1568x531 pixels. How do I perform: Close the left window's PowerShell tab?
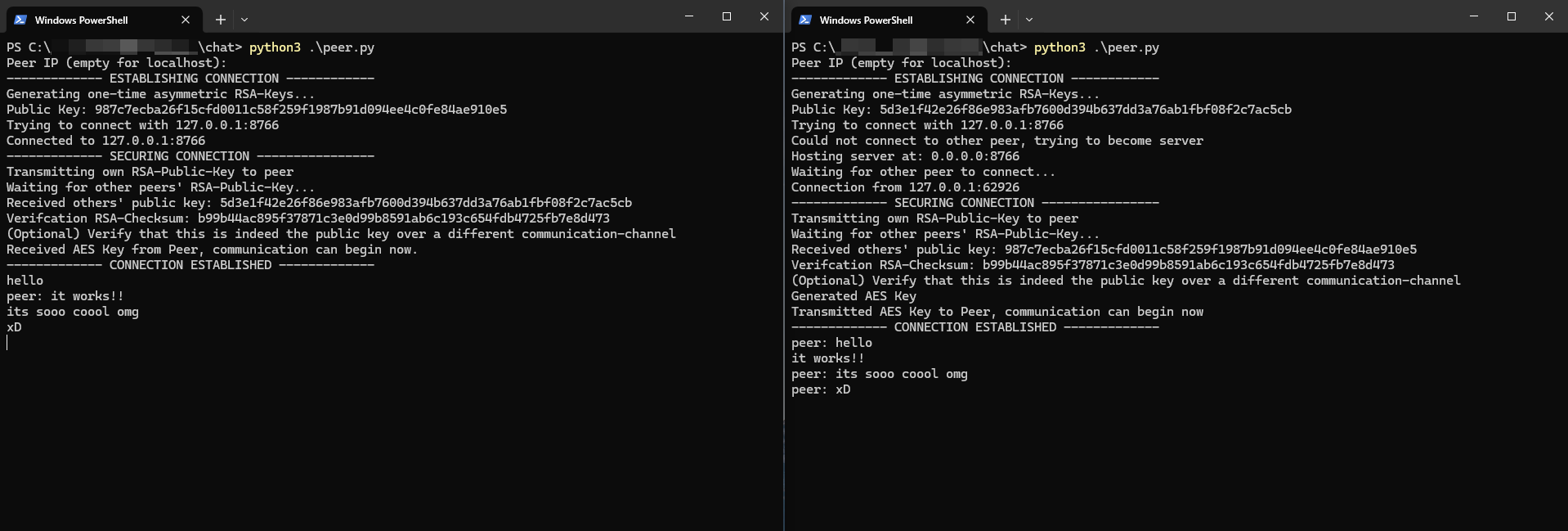[x=186, y=20]
